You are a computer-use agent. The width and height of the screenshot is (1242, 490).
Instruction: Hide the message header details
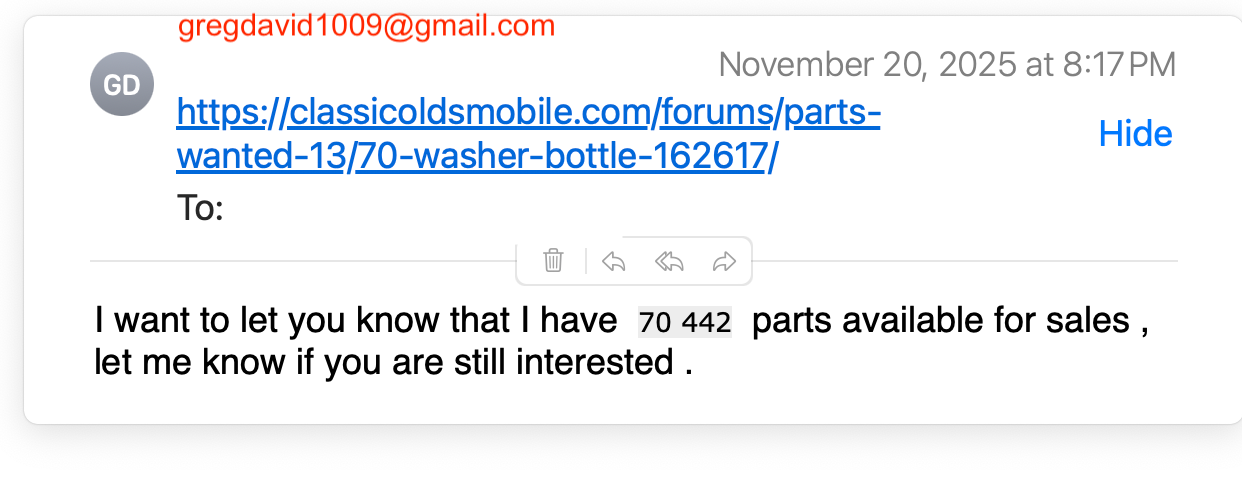pyautogui.click(x=1135, y=133)
